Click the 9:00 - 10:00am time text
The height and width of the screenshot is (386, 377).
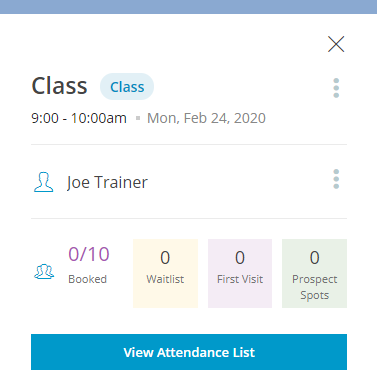(79, 118)
